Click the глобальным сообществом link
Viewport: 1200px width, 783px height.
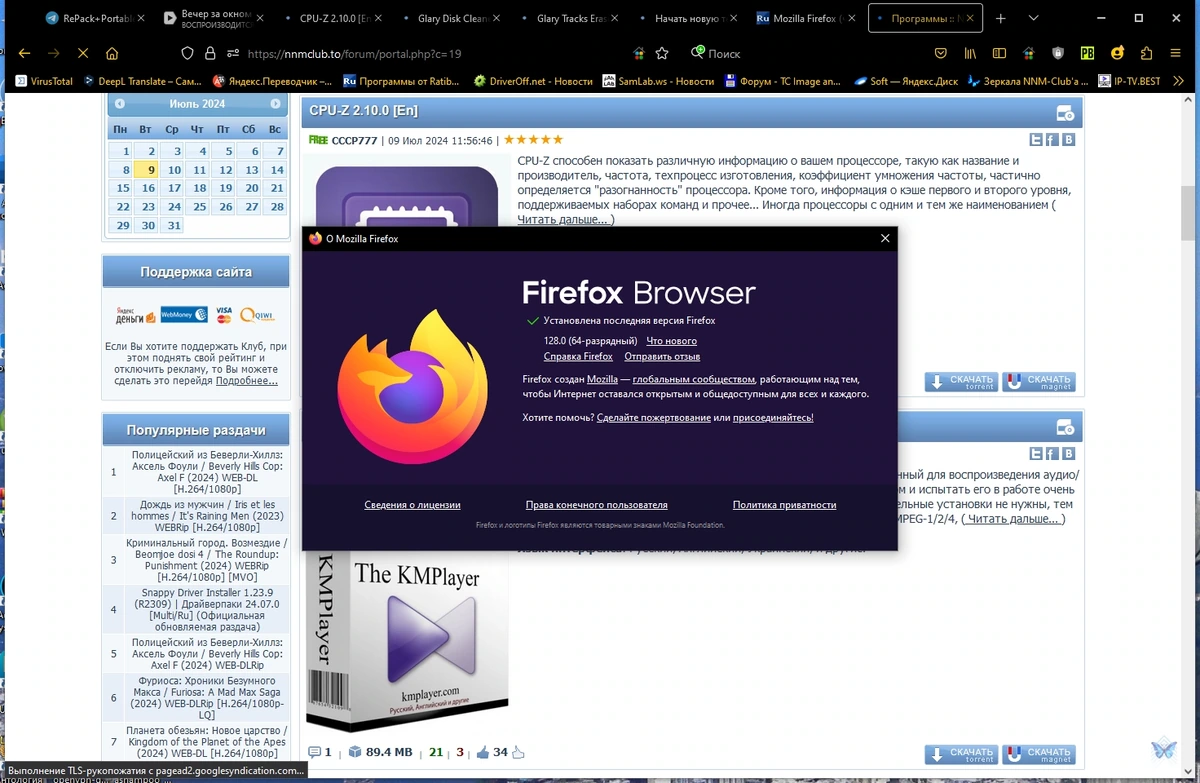[693, 379]
